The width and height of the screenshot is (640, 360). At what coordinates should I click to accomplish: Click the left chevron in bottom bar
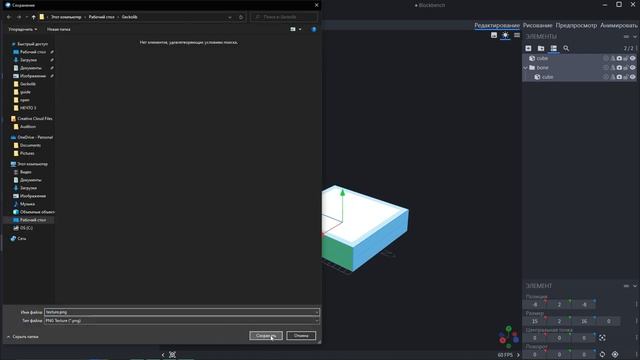(x=163, y=355)
